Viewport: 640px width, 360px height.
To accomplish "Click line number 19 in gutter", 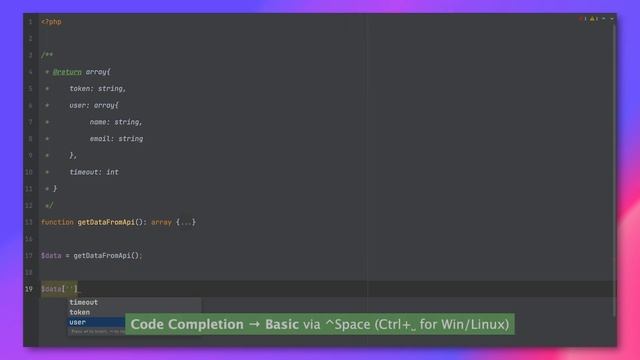I will point(29,289).
